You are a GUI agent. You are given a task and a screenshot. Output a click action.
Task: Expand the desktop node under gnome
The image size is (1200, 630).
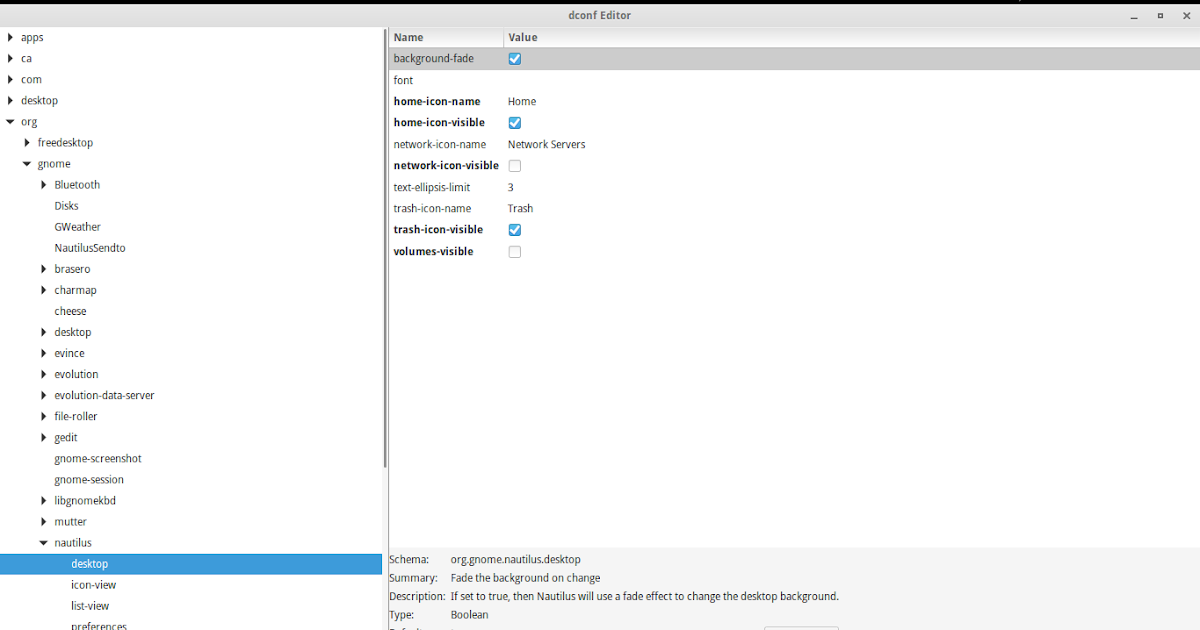44,332
